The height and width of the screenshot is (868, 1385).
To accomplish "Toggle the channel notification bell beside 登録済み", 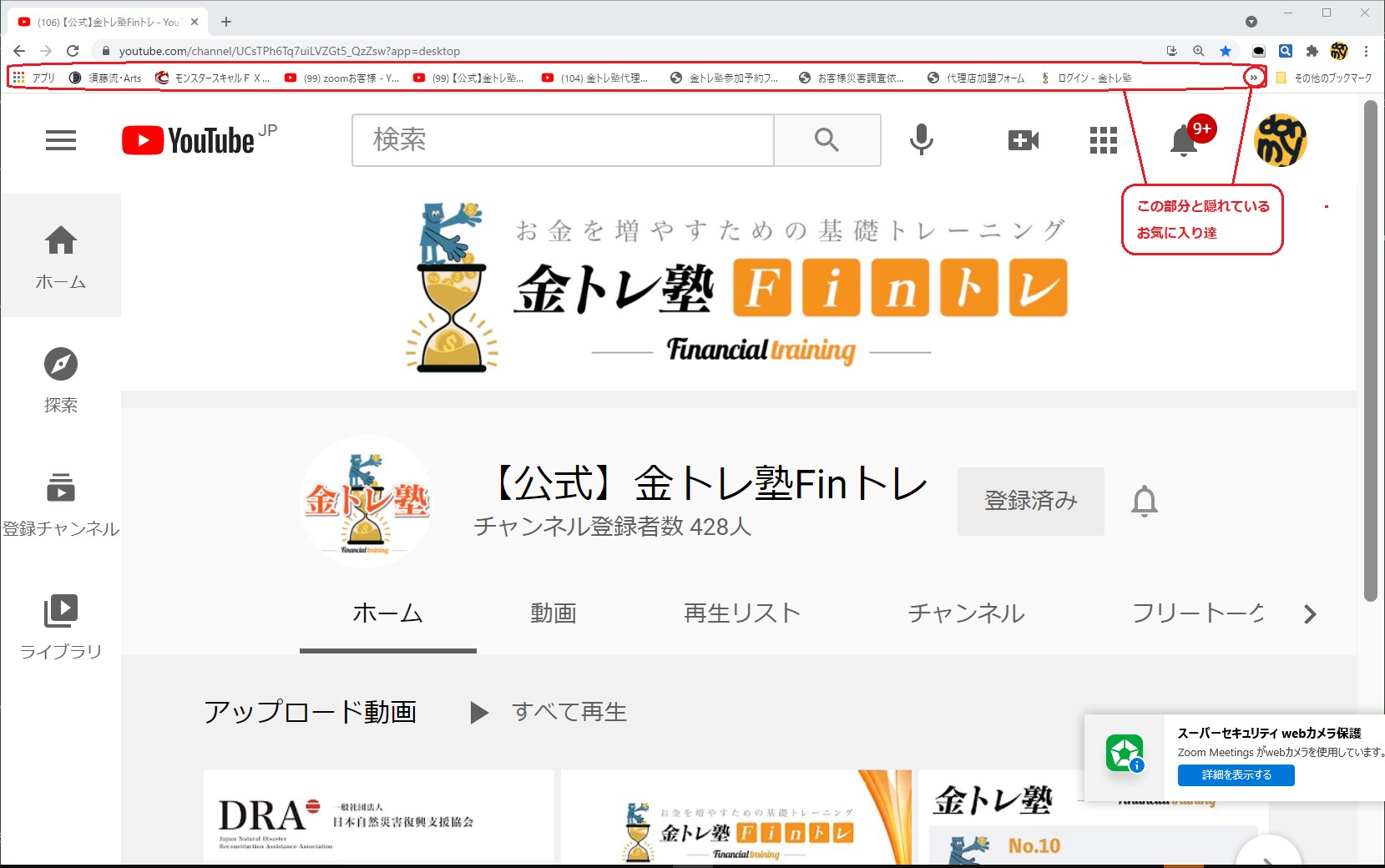I will (1145, 501).
